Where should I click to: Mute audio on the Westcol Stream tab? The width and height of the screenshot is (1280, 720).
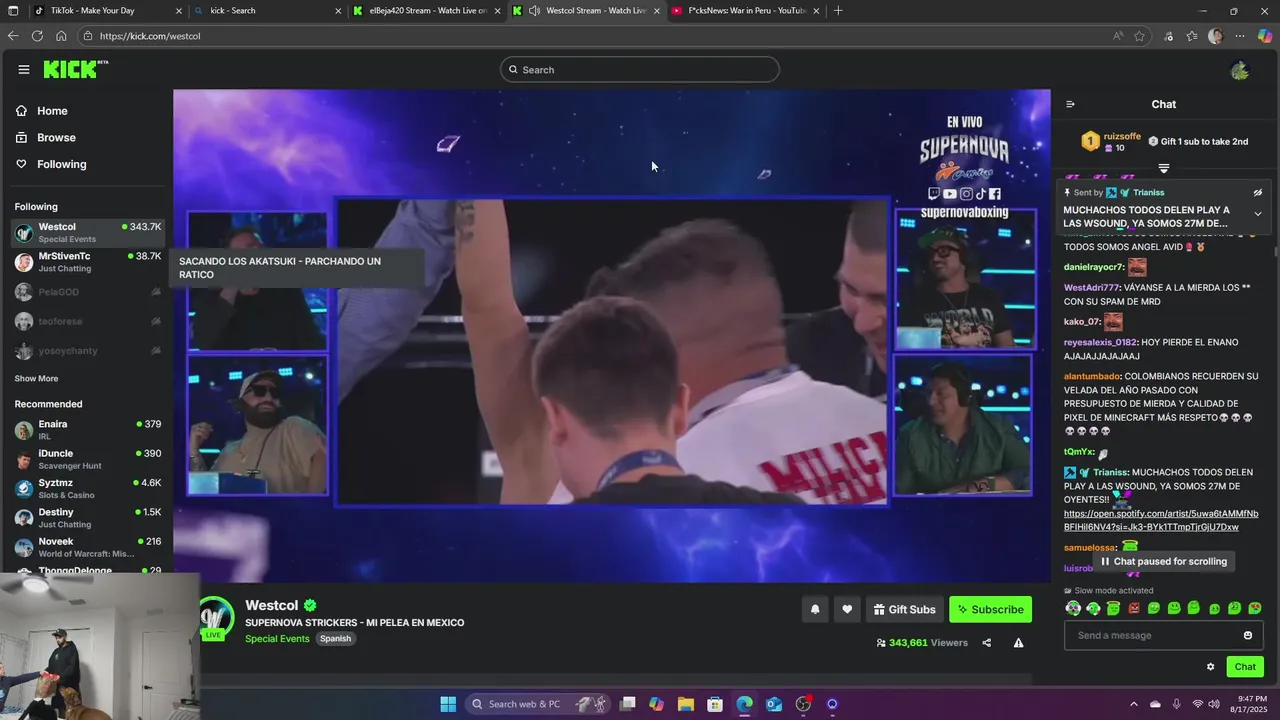[535, 11]
